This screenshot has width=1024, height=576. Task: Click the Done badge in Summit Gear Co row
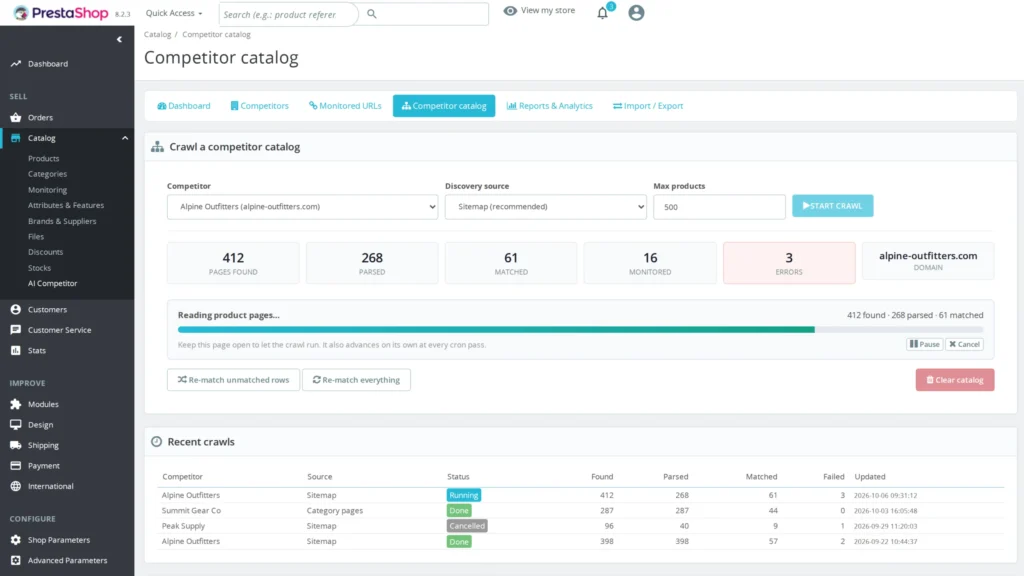coord(459,511)
